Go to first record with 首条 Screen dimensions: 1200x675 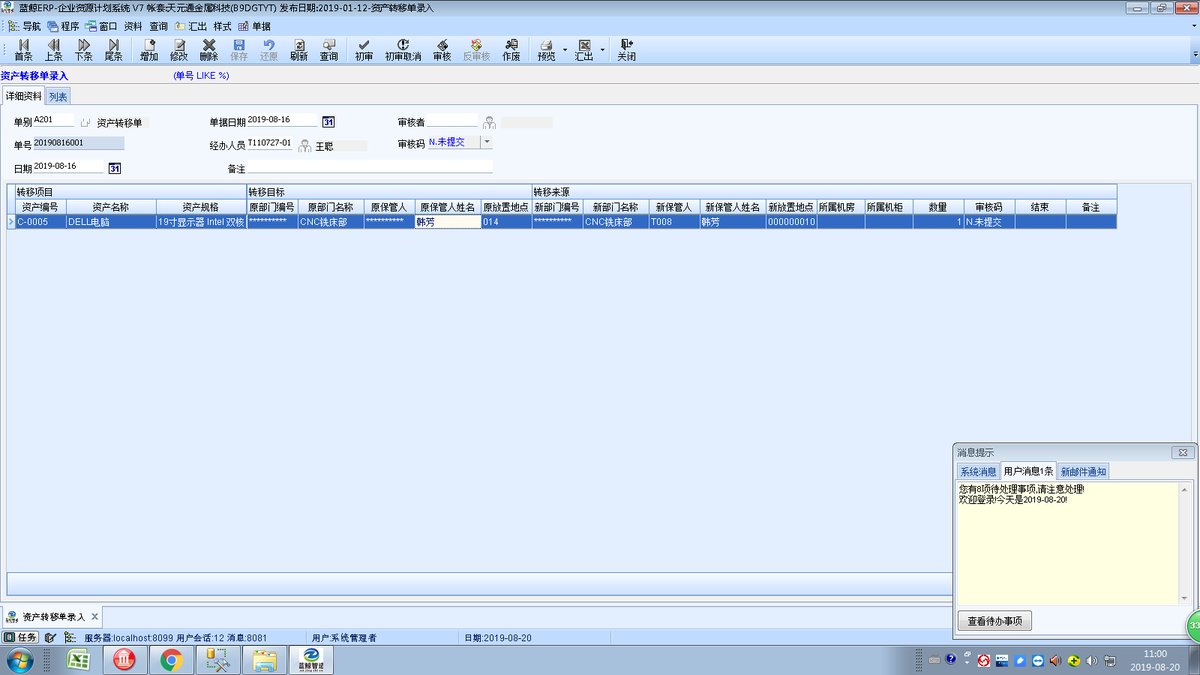click(23, 50)
